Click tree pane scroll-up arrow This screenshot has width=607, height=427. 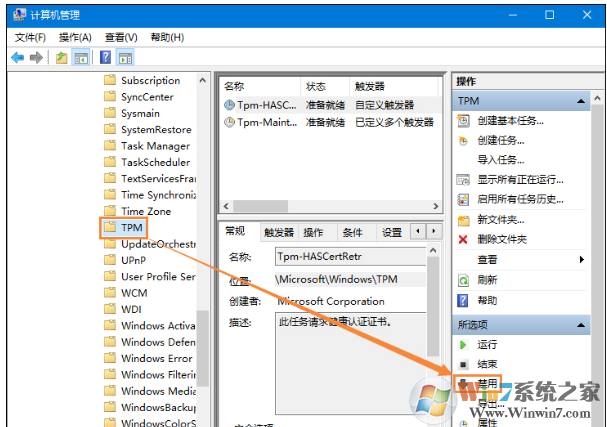tap(202, 80)
